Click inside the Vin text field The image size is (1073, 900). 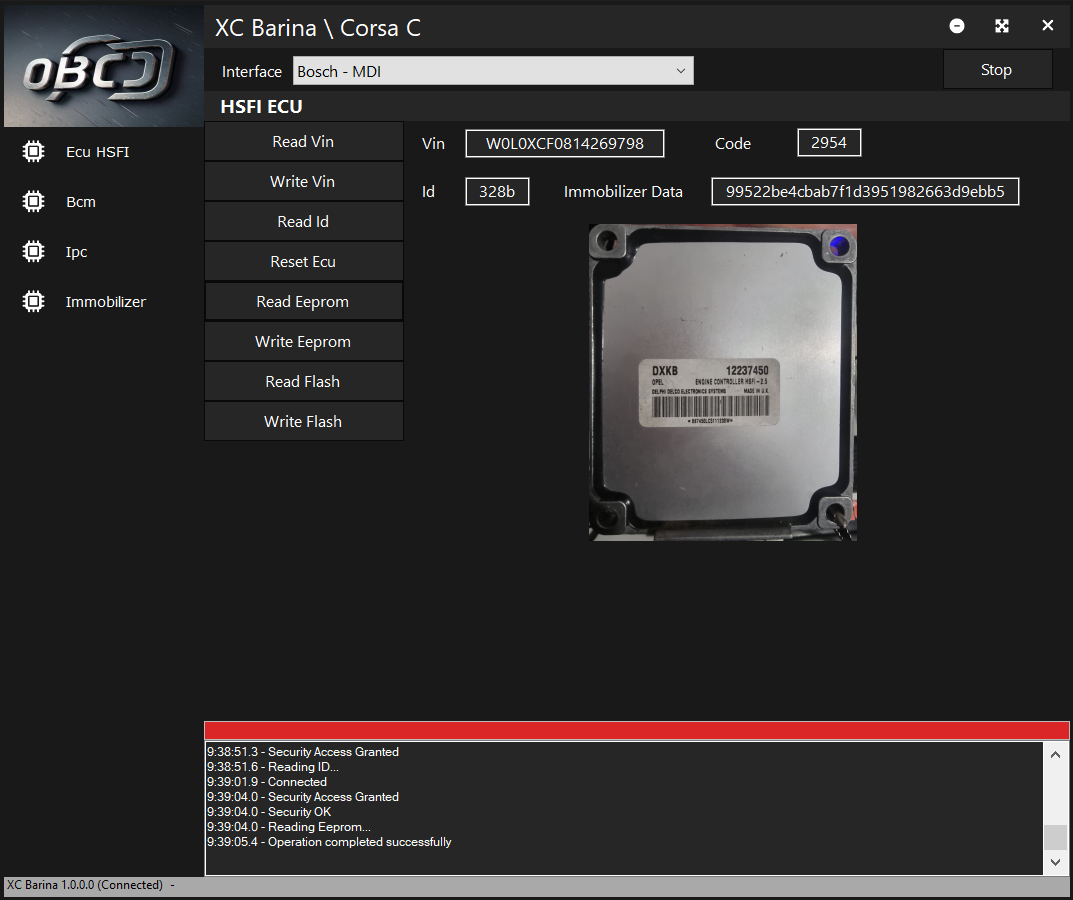(564, 144)
